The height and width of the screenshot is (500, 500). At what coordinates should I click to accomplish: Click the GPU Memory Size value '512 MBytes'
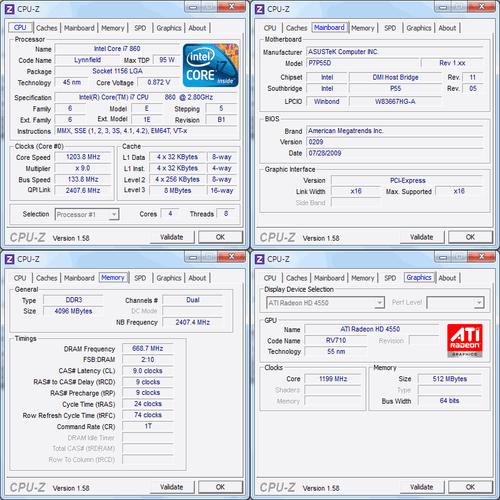coord(450,379)
